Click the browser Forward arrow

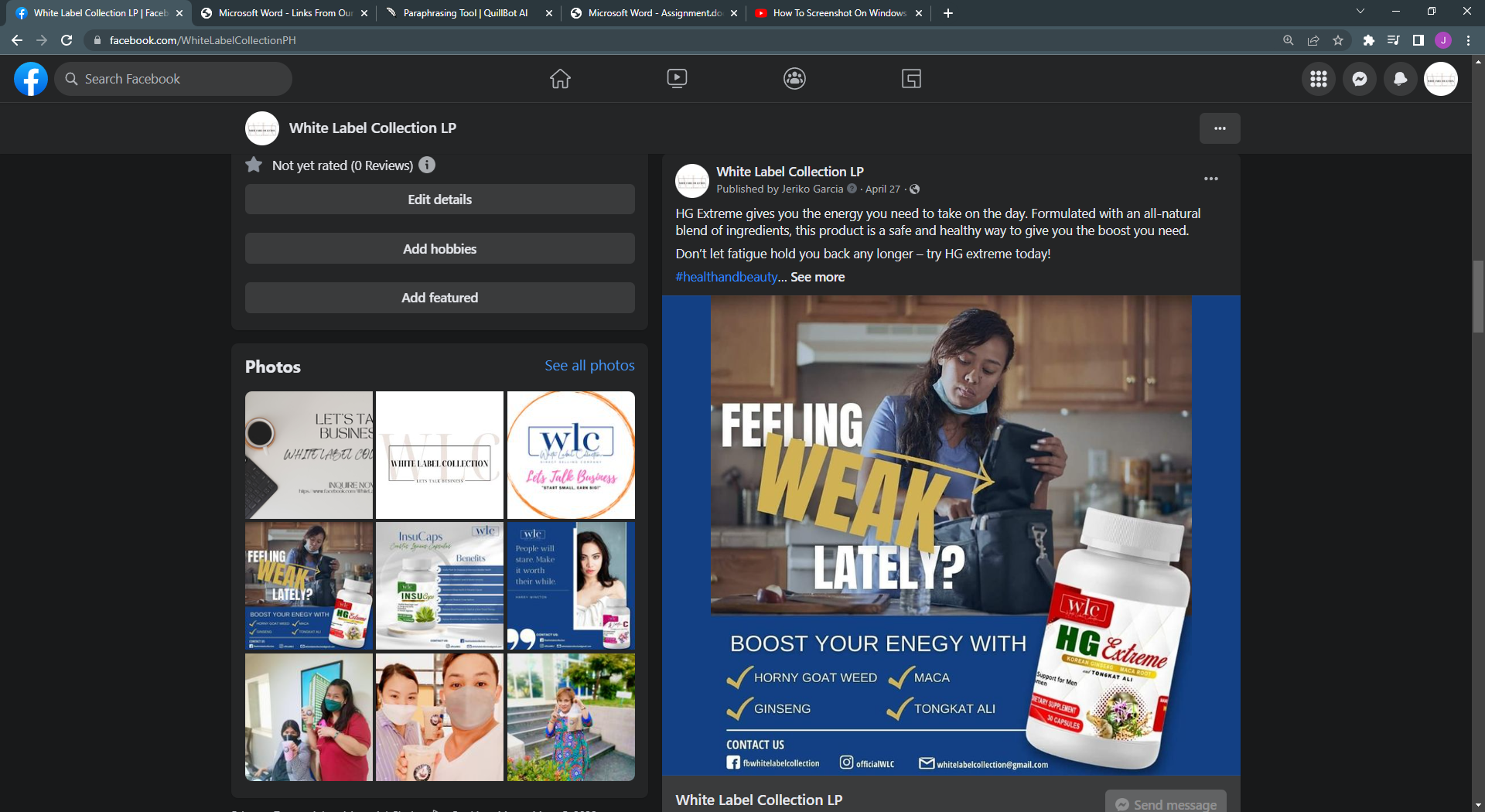coord(42,40)
